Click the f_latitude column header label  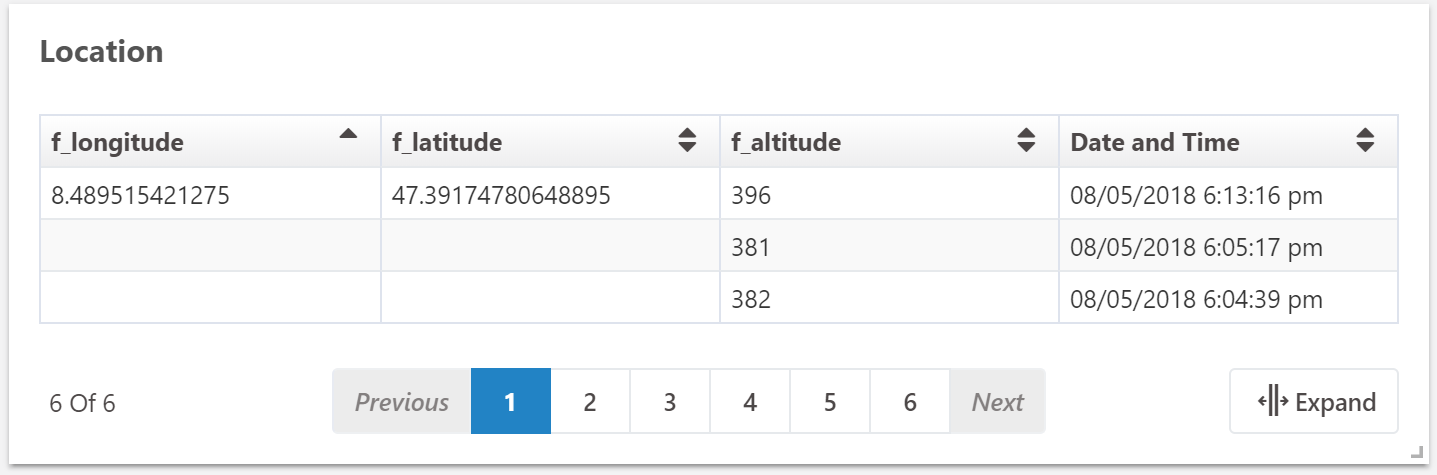tap(447, 143)
